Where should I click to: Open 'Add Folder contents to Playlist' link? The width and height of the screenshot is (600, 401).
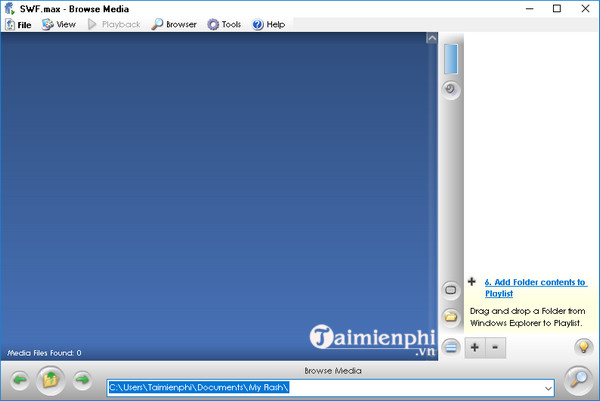[535, 288]
